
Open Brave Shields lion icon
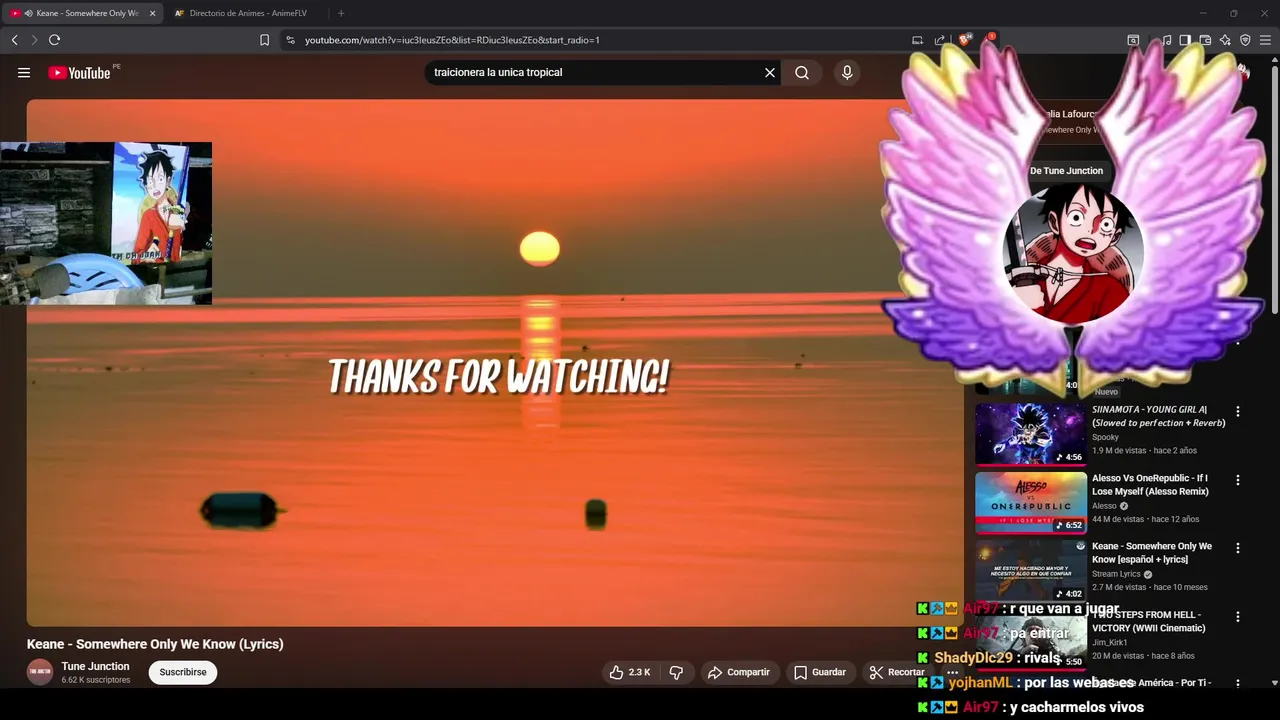[x=965, y=40]
